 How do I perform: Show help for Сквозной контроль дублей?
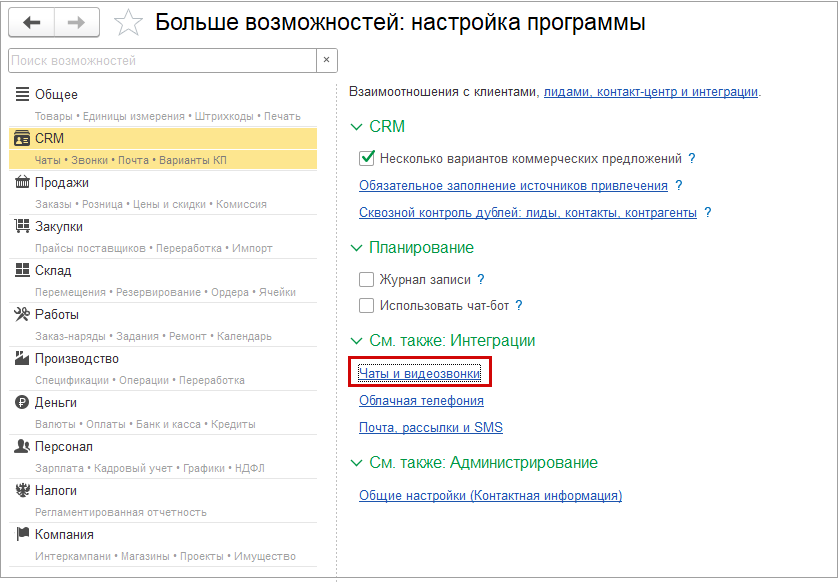708,212
